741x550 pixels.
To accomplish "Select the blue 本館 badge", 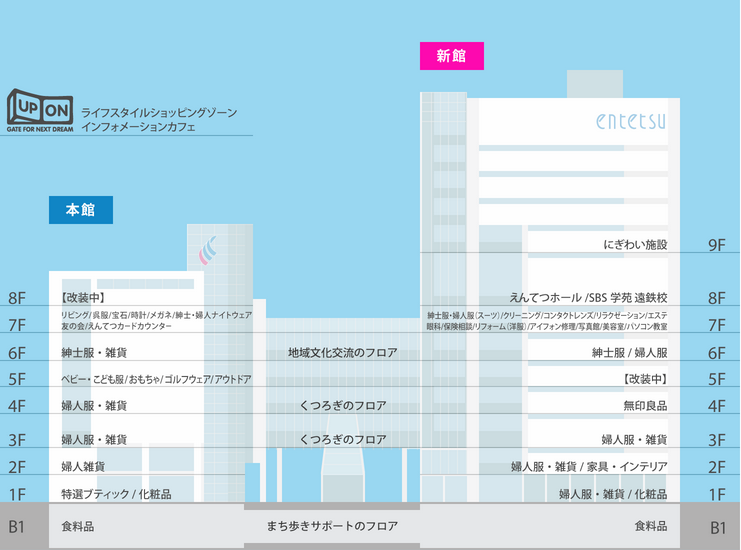I will coord(80,210).
